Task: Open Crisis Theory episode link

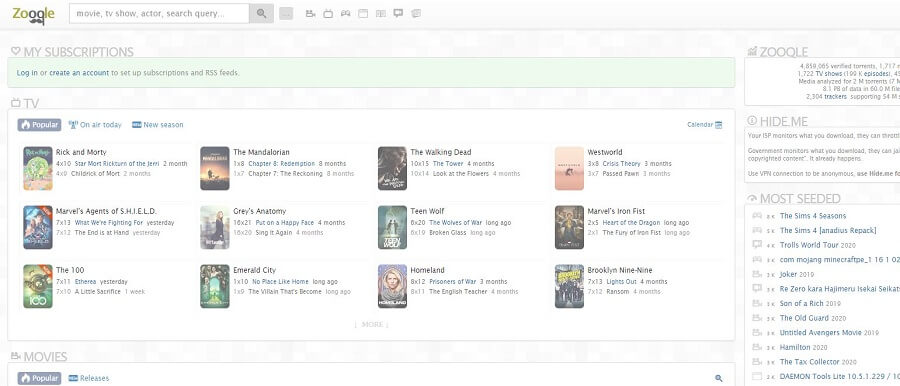Action: (622, 164)
